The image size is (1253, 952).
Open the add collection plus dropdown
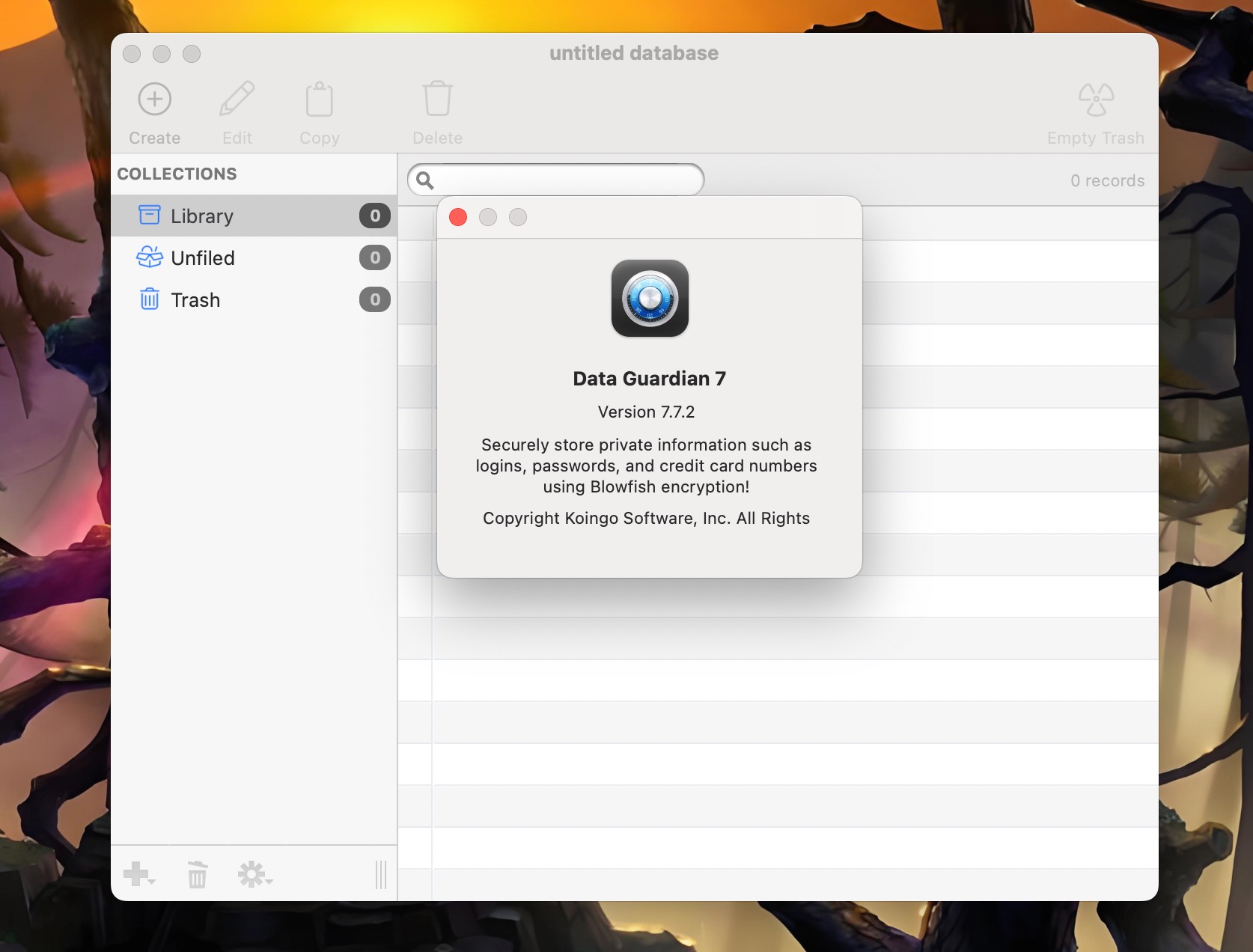point(139,873)
